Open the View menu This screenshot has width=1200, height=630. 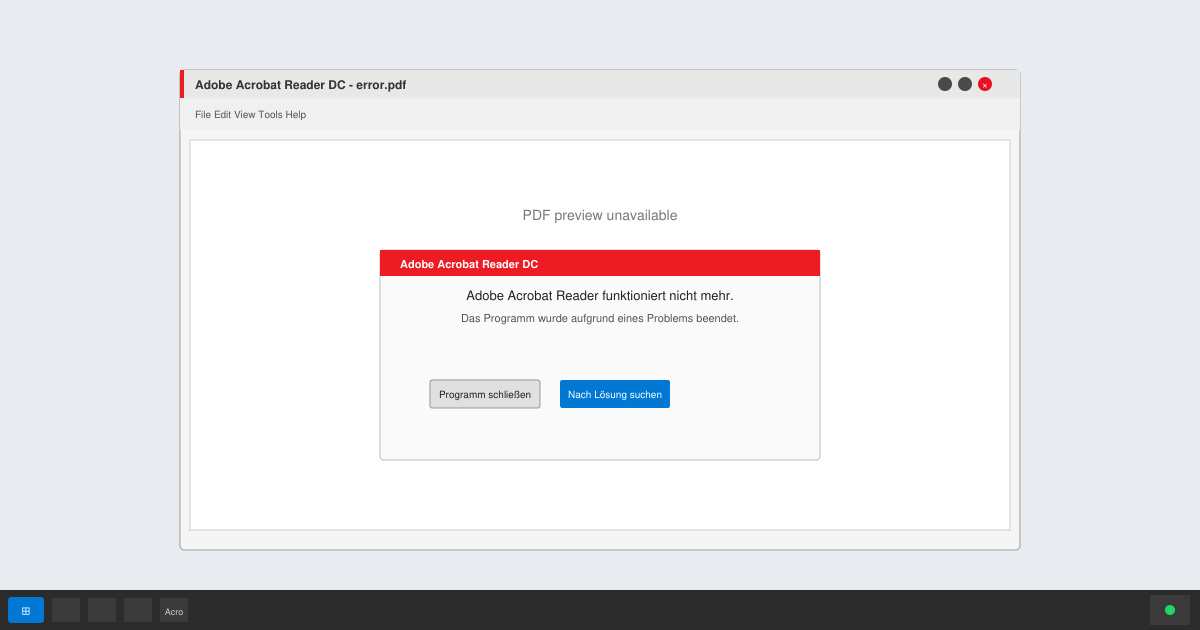coord(245,115)
